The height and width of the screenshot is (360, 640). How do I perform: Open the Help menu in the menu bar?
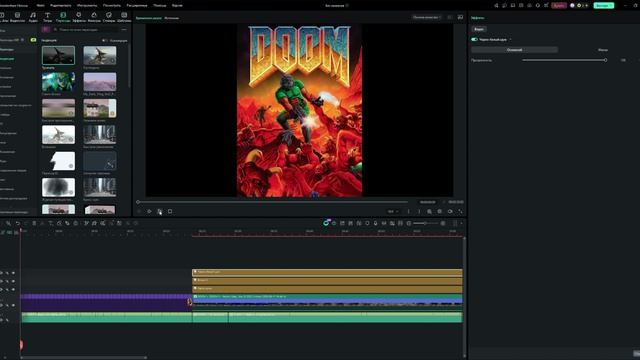pos(160,5)
